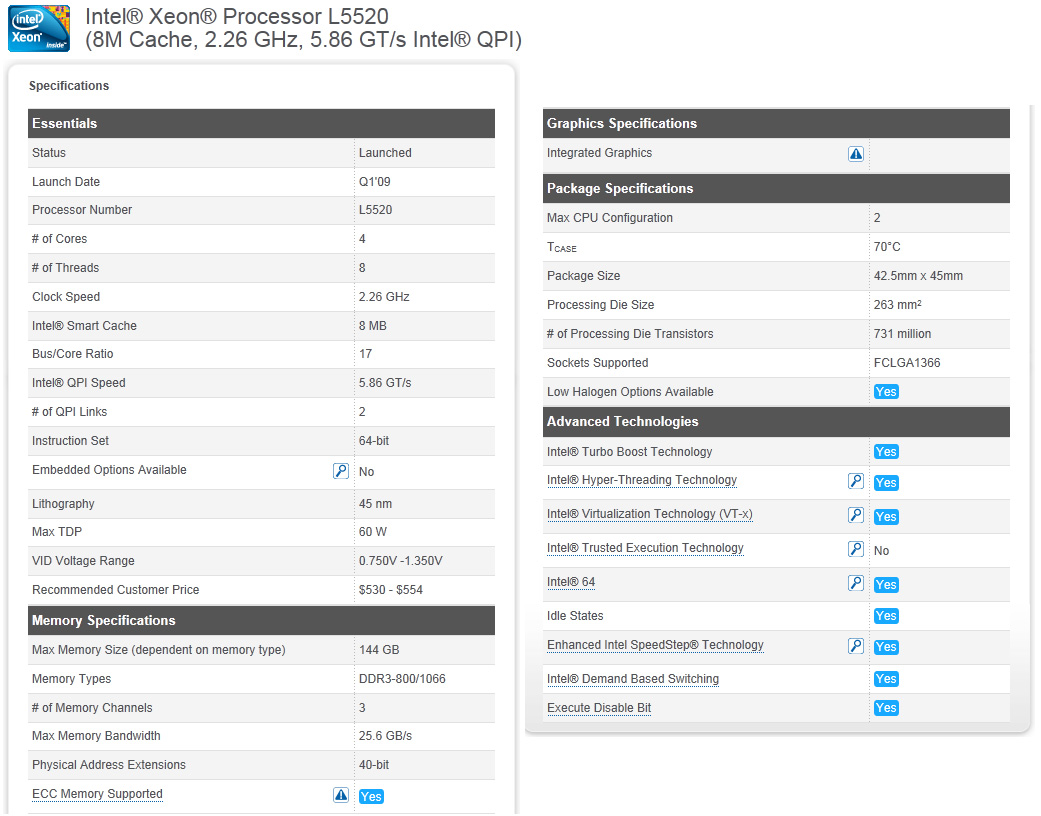Open search icon for Enhanced Intel SpeedStep
Image resolution: width=1041 pixels, height=816 pixels.
[x=856, y=645]
